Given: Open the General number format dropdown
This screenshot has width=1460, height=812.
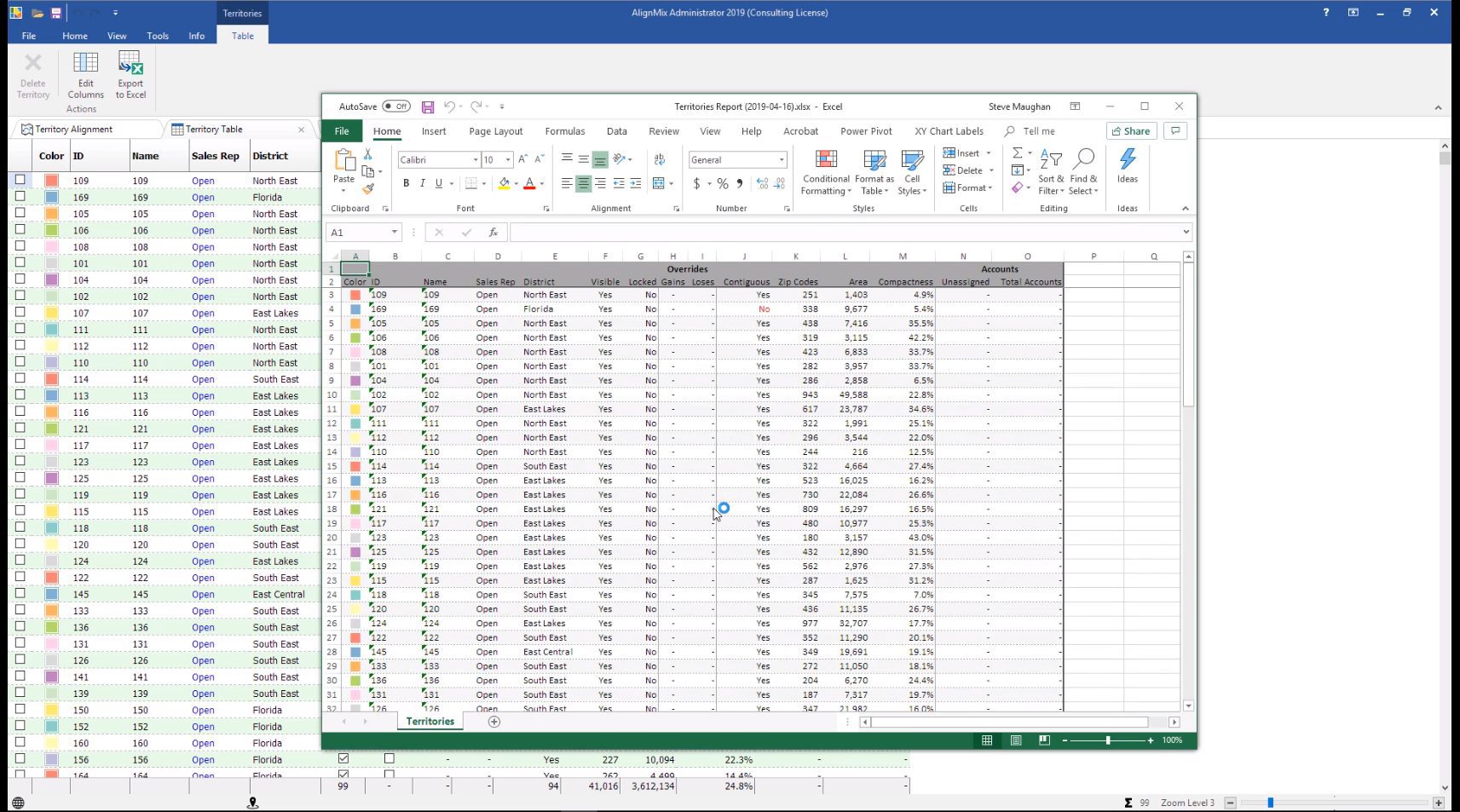Looking at the screenshot, I should tap(781, 160).
